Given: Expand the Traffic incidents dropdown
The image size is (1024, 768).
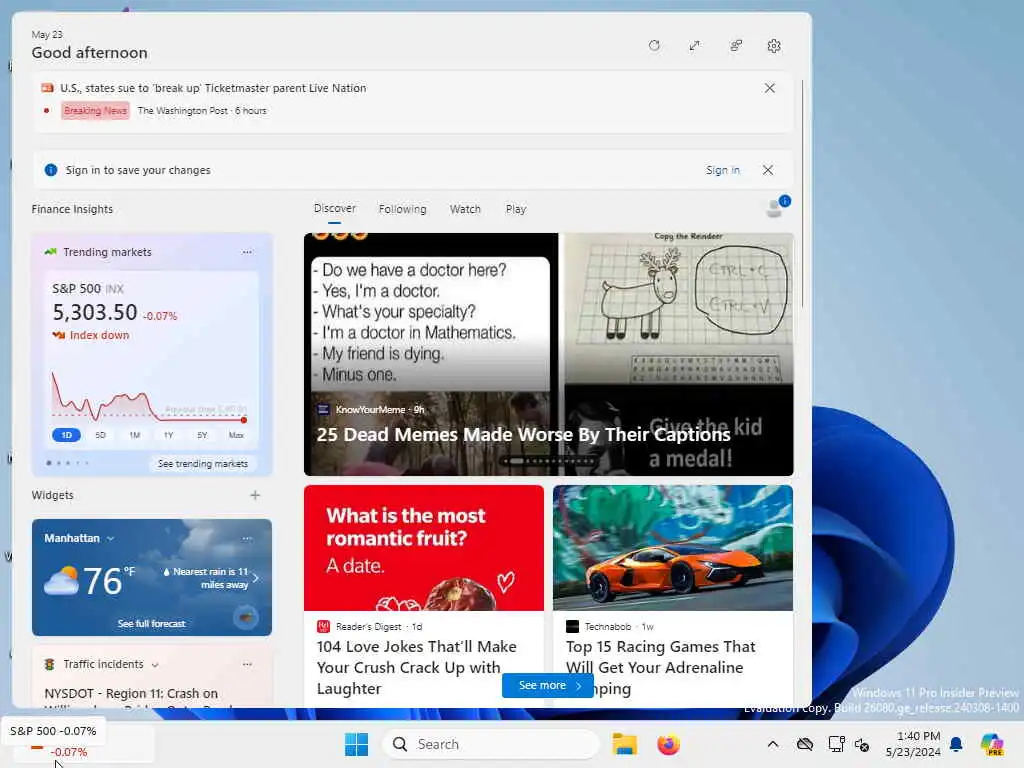Looking at the screenshot, I should (x=155, y=665).
